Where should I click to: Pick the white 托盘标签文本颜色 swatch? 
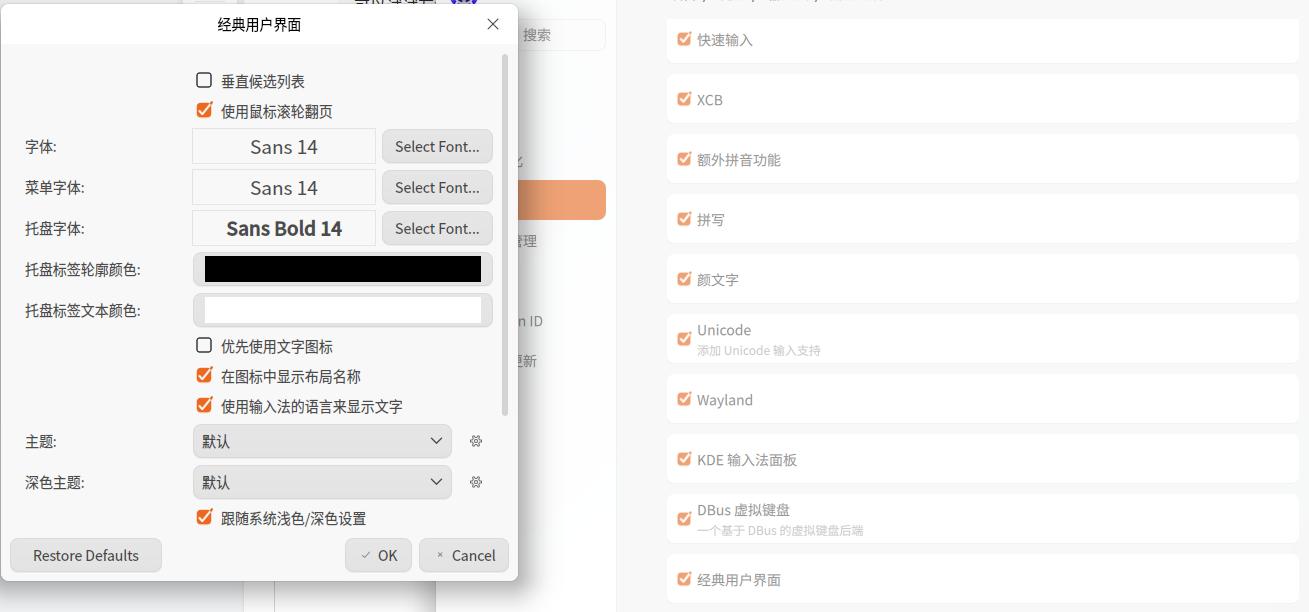(343, 310)
